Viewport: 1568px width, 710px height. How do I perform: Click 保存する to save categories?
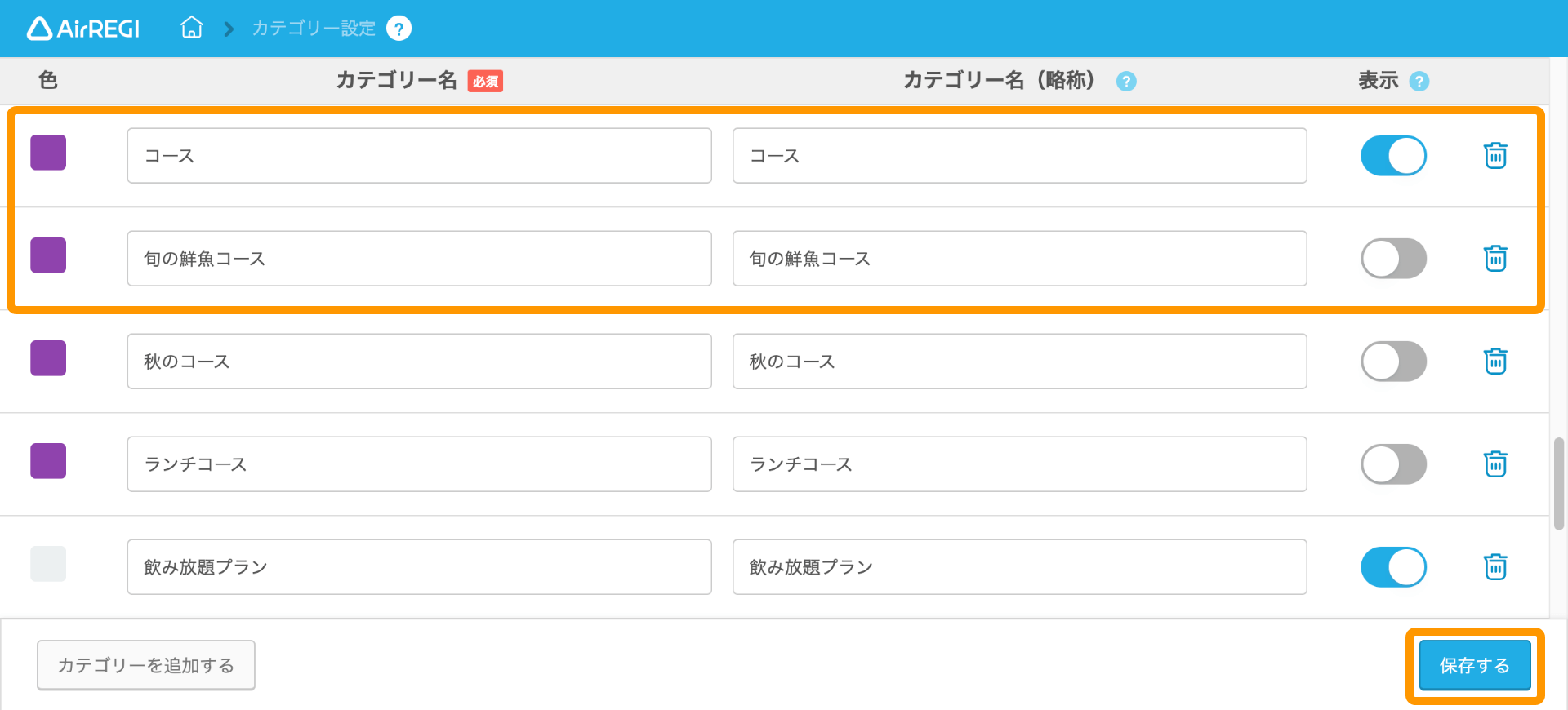1474,665
